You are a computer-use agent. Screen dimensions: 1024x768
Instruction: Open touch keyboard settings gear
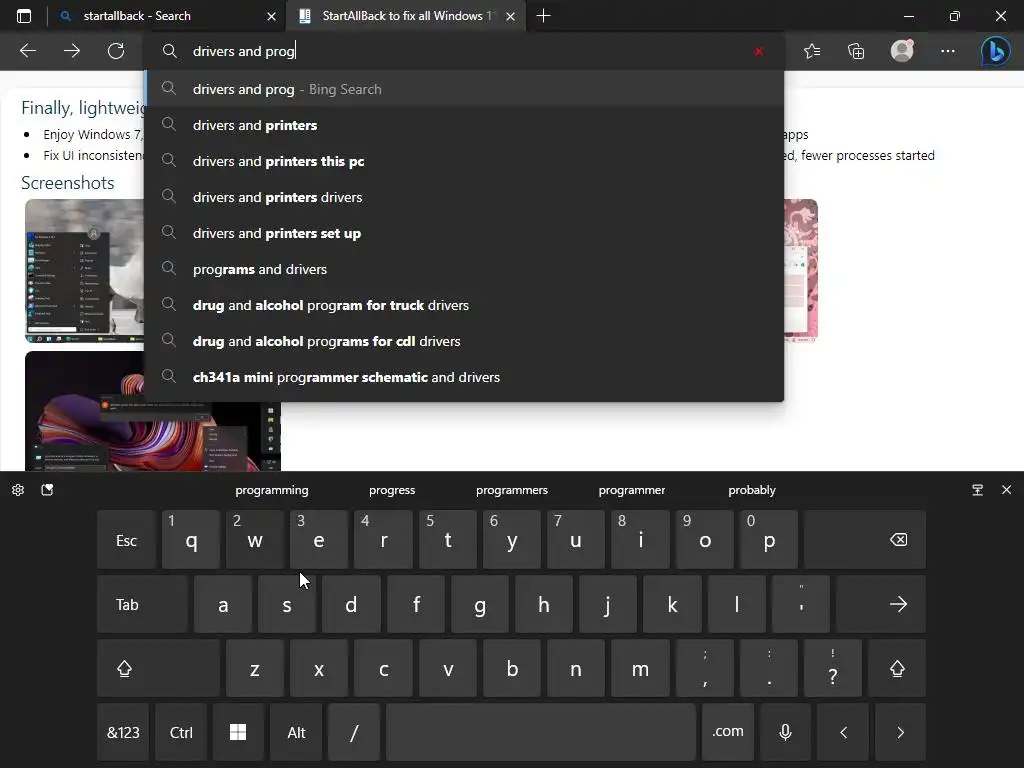pyautogui.click(x=18, y=490)
